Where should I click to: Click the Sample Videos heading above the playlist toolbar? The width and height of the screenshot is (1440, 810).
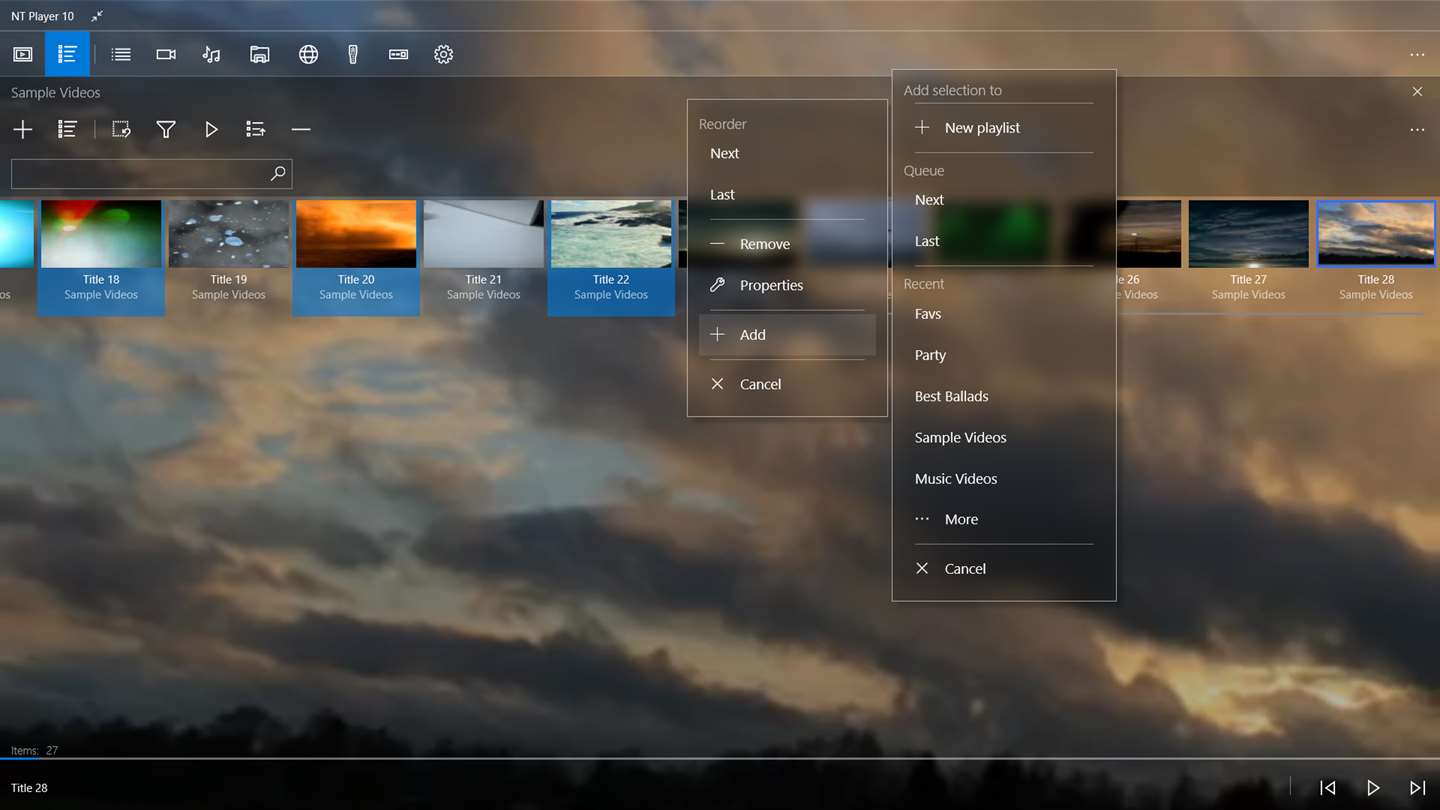(x=56, y=93)
